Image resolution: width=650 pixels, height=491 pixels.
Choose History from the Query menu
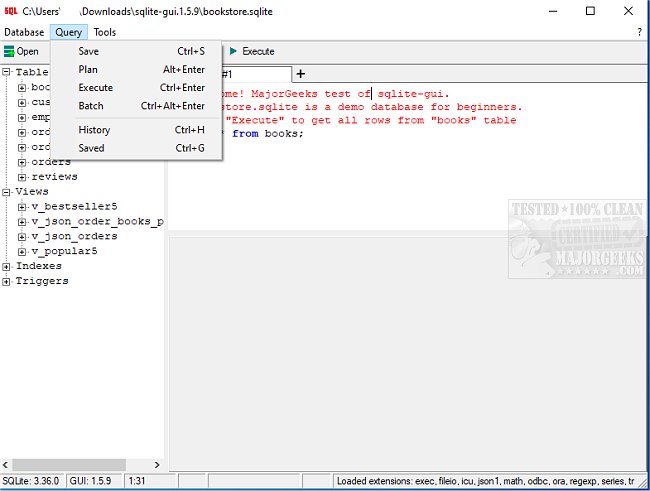(137, 130)
